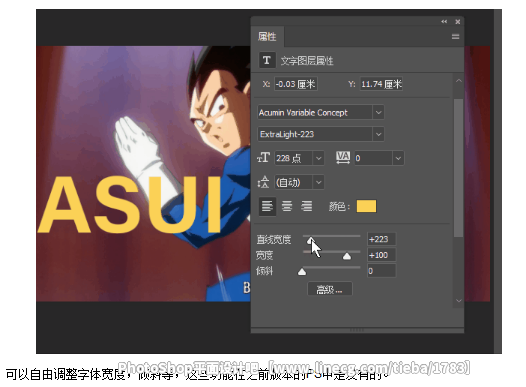Edit the +223 weight value field
Screen dimensions: 526x387
click(x=381, y=239)
